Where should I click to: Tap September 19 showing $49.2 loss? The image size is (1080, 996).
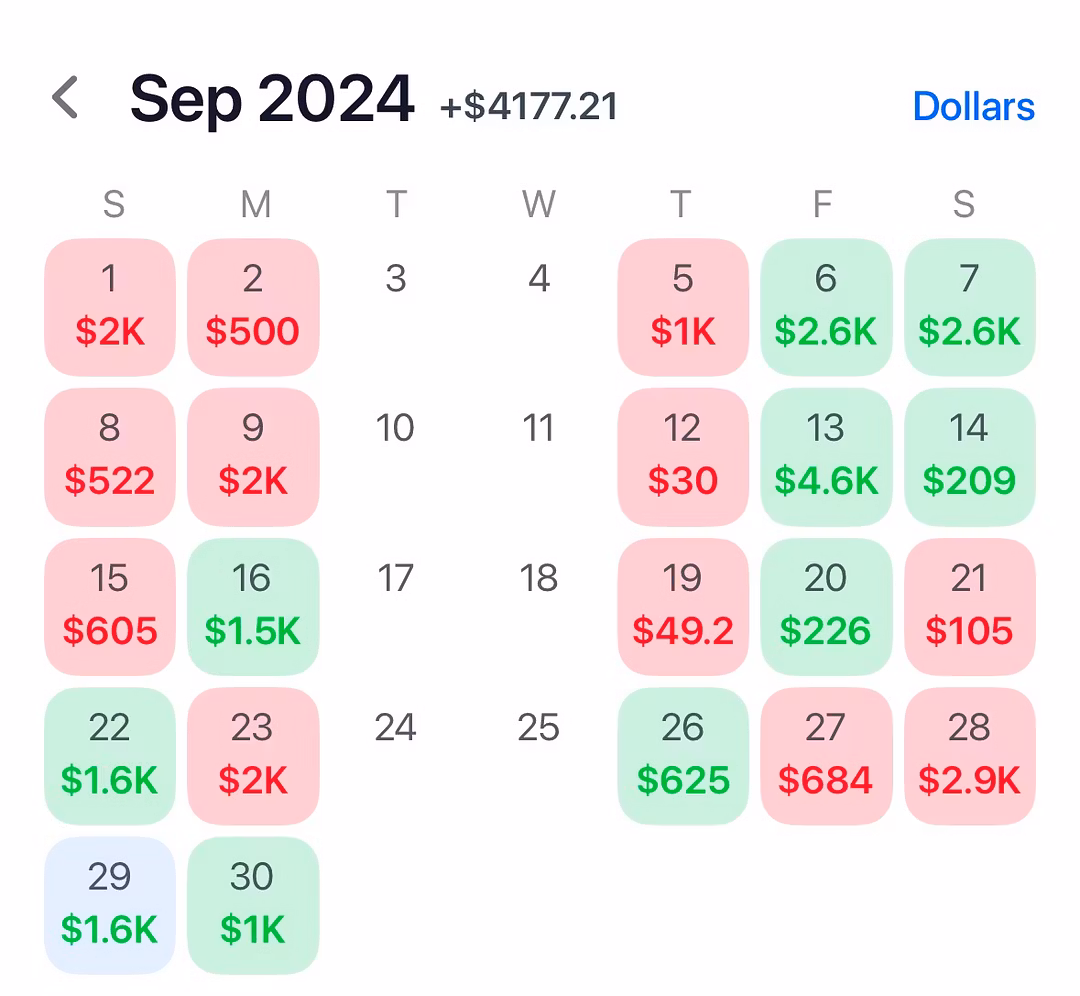(x=683, y=606)
